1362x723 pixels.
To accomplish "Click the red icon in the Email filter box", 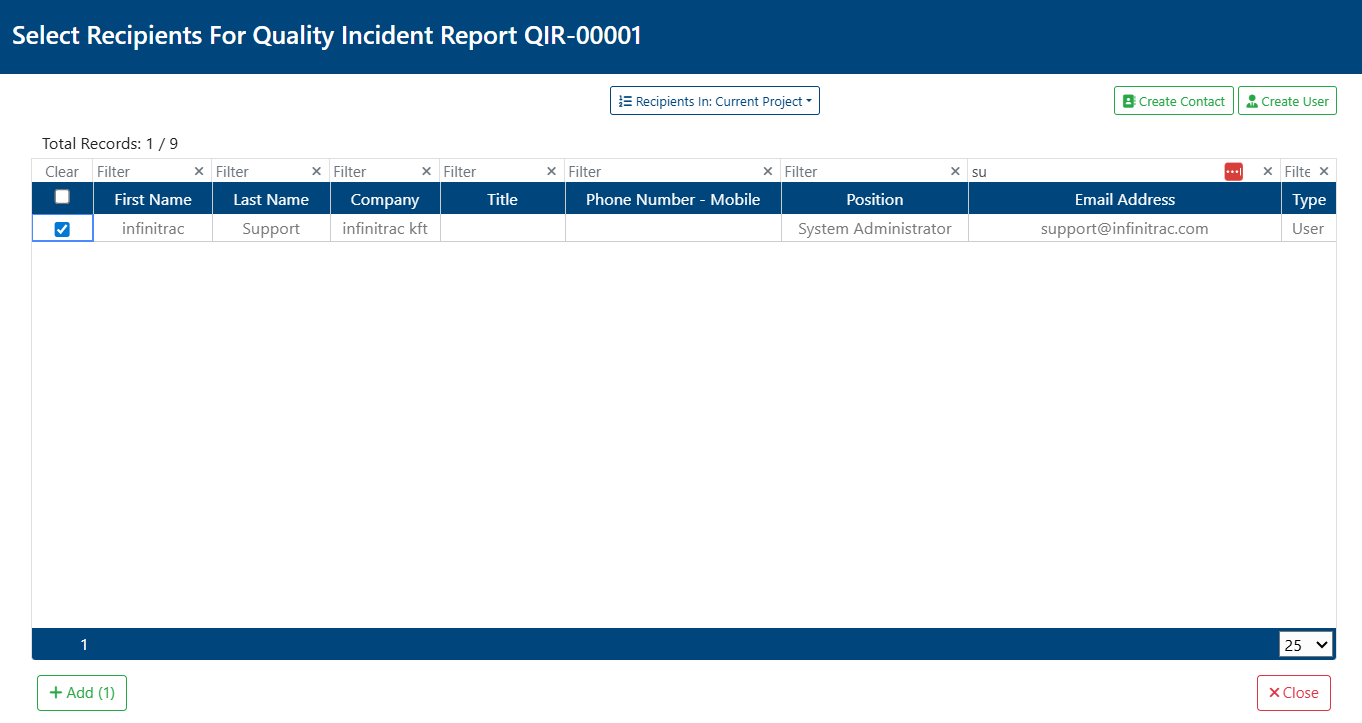I will pyautogui.click(x=1233, y=172).
